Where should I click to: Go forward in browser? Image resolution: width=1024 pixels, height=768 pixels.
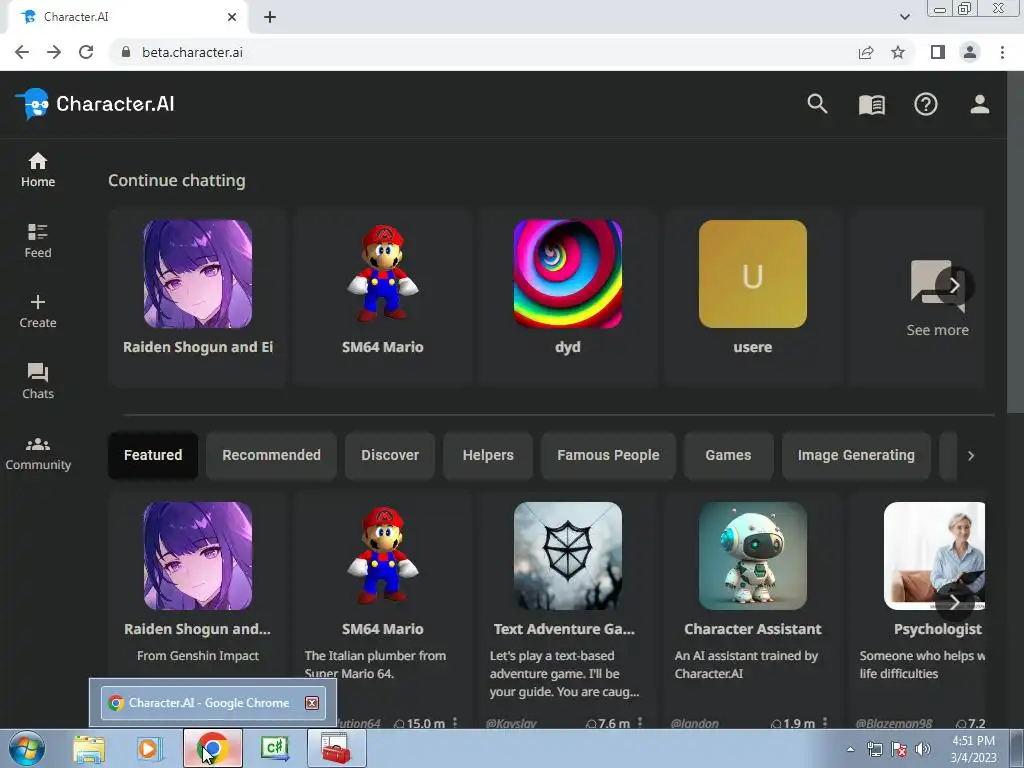coord(54,52)
